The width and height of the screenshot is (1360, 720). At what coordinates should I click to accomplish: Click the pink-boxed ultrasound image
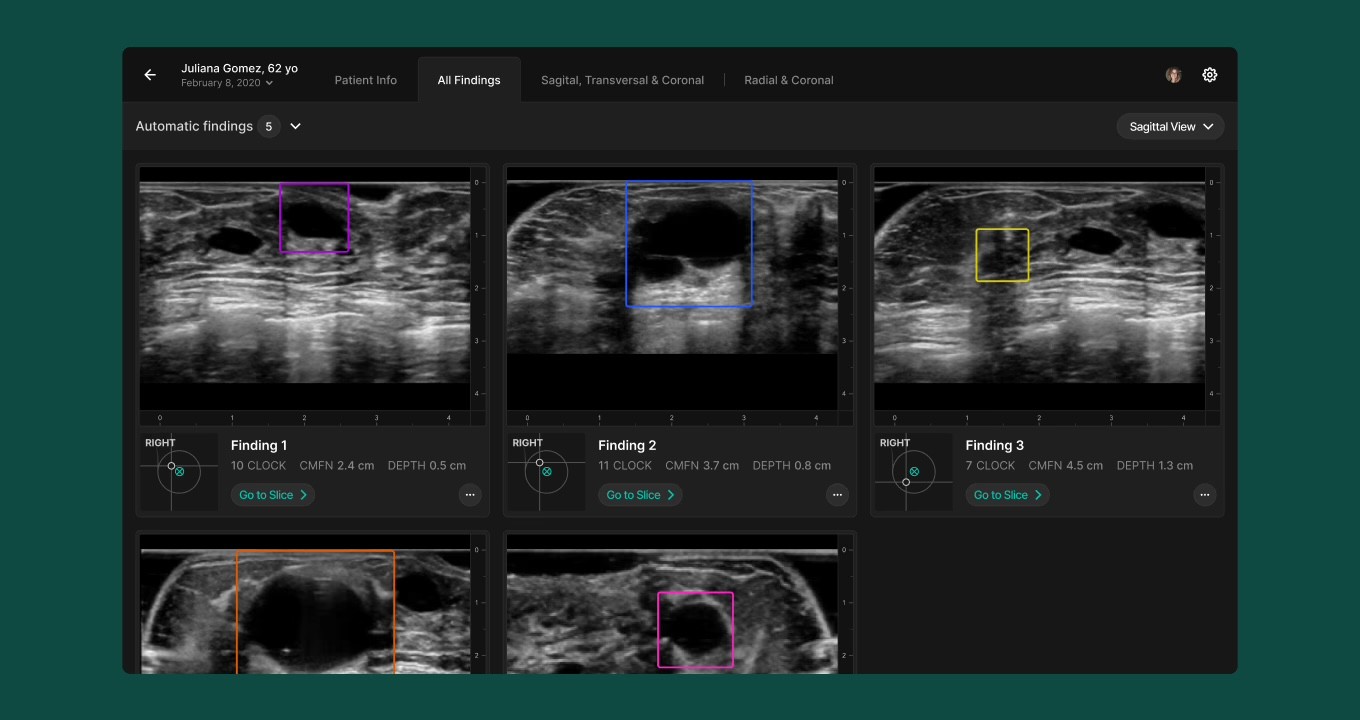[672, 604]
